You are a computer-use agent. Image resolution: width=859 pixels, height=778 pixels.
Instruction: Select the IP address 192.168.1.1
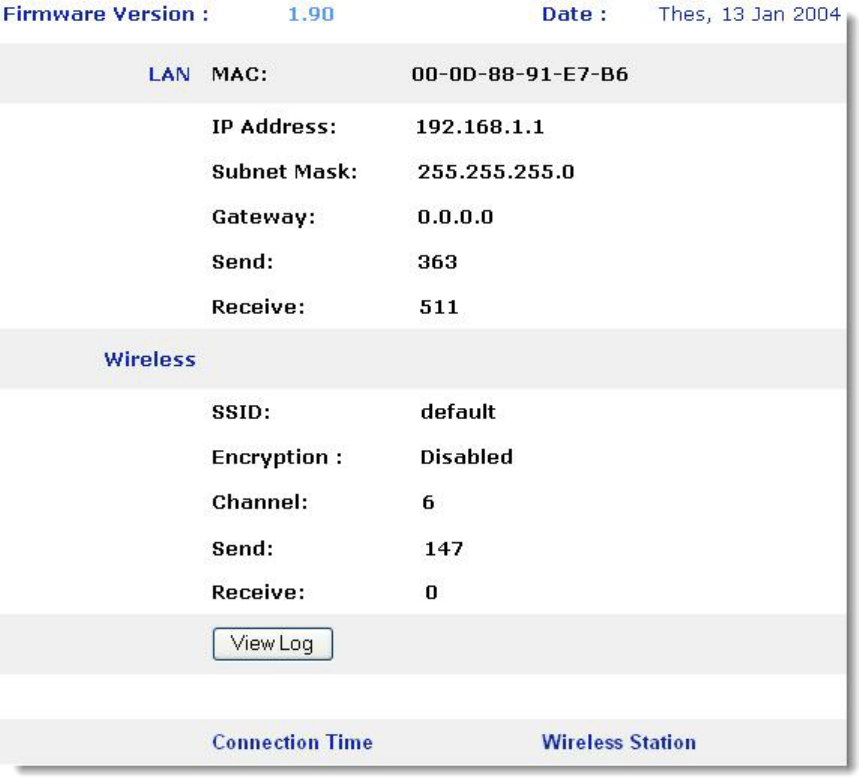click(480, 127)
